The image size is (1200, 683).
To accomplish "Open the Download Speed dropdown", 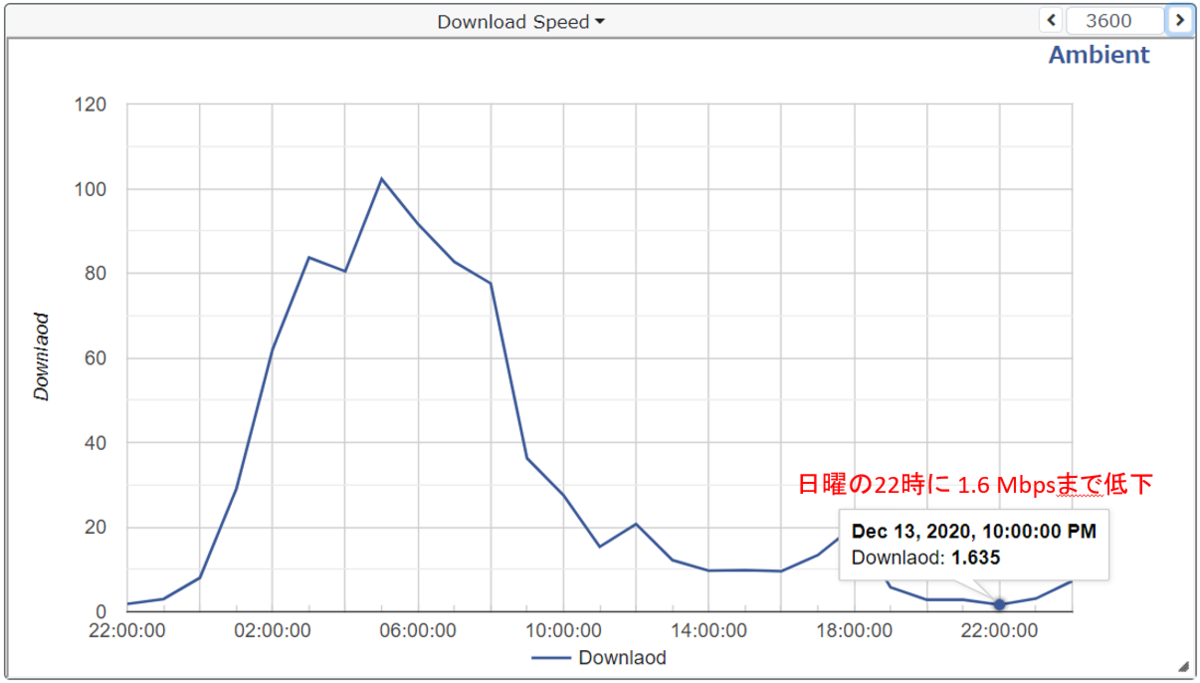I will [x=521, y=22].
